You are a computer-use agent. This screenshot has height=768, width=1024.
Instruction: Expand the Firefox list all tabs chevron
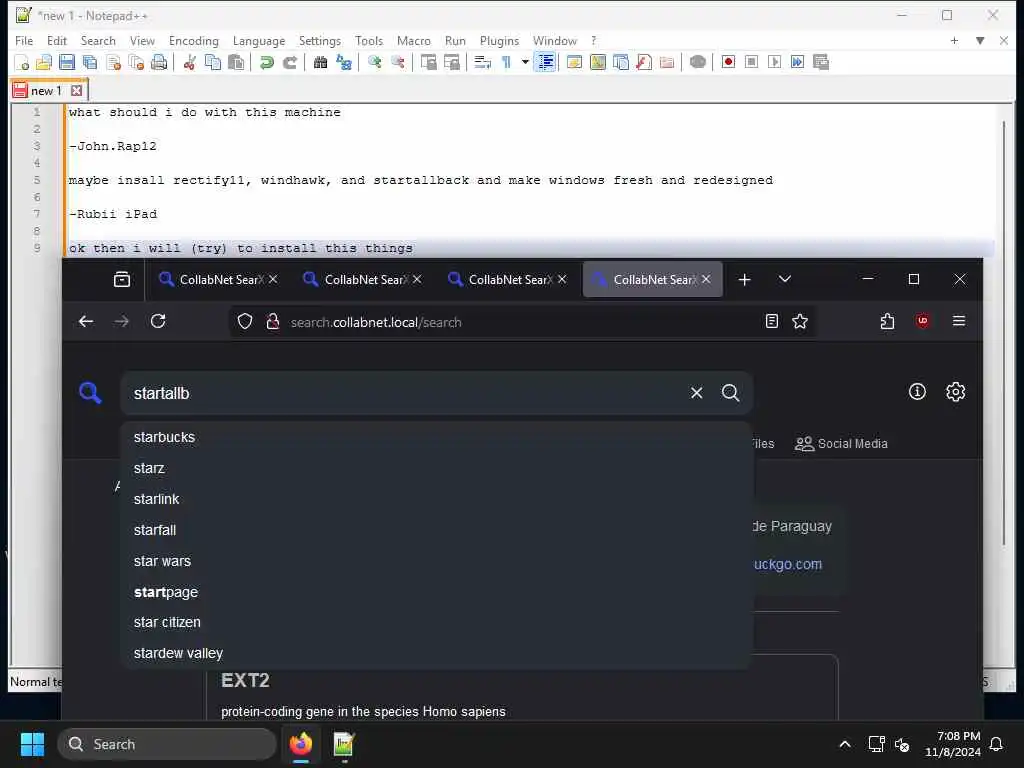tap(785, 280)
